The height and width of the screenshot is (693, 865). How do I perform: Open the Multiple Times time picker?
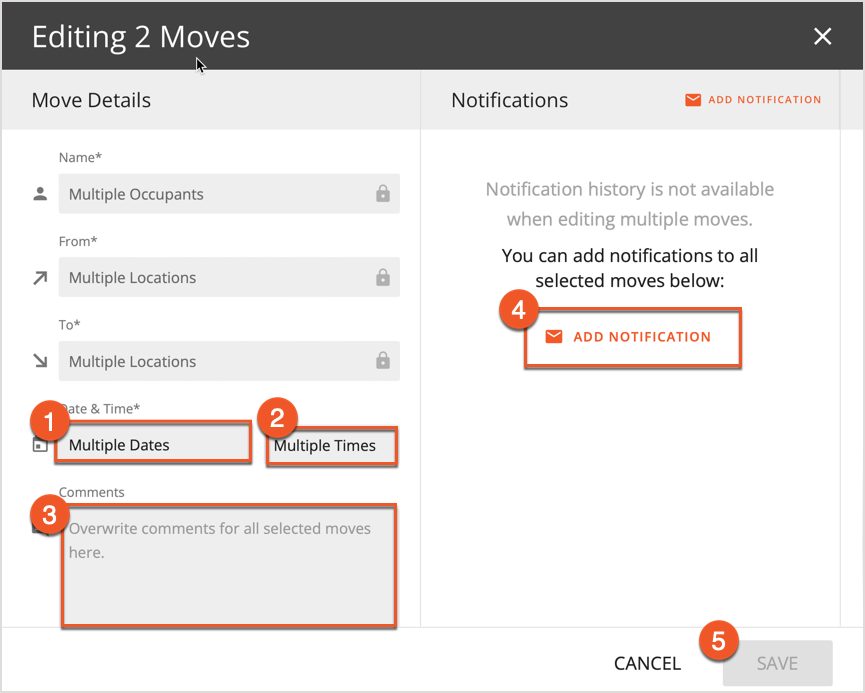(x=331, y=446)
